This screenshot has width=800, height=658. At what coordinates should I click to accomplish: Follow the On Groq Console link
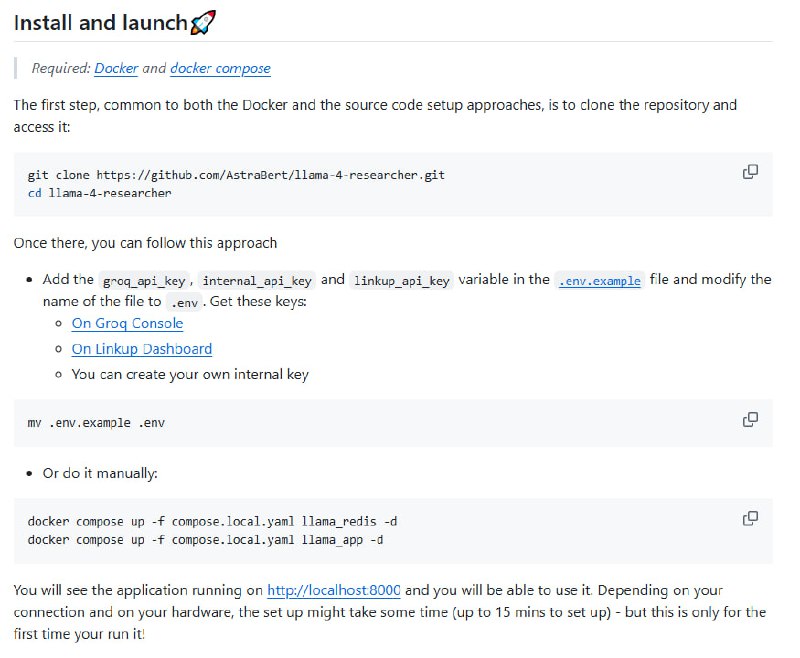point(127,323)
